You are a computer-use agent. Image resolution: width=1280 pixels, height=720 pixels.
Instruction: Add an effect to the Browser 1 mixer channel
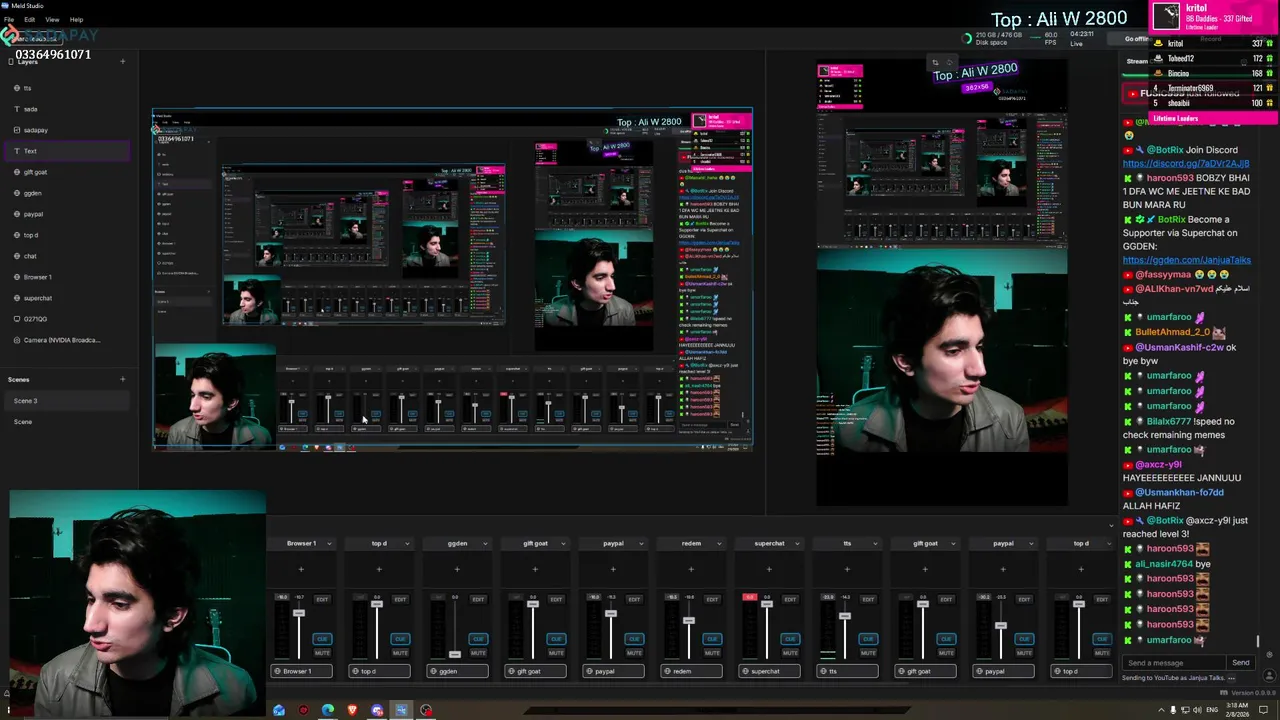coord(301,569)
